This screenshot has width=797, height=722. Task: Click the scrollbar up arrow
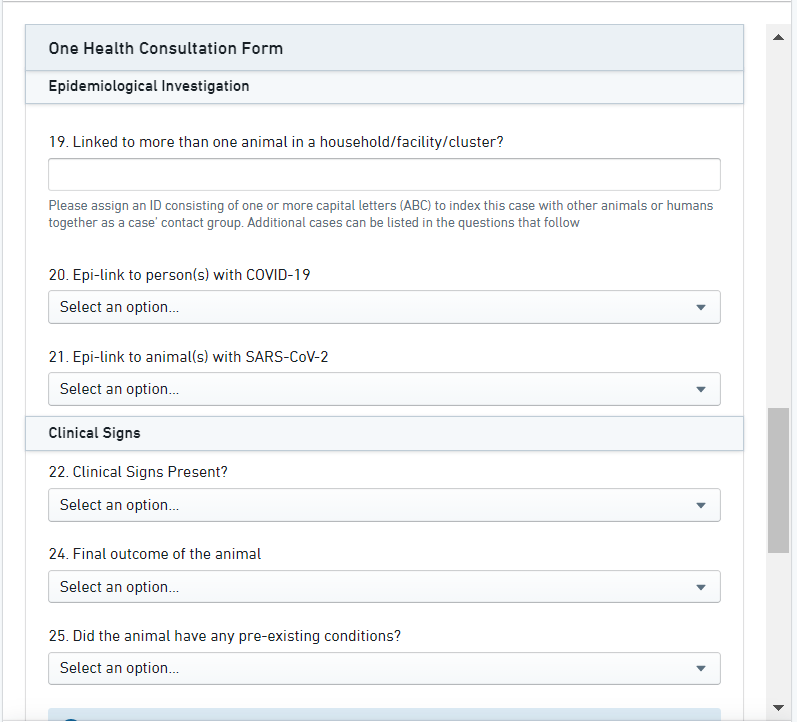pyautogui.click(x=778, y=38)
